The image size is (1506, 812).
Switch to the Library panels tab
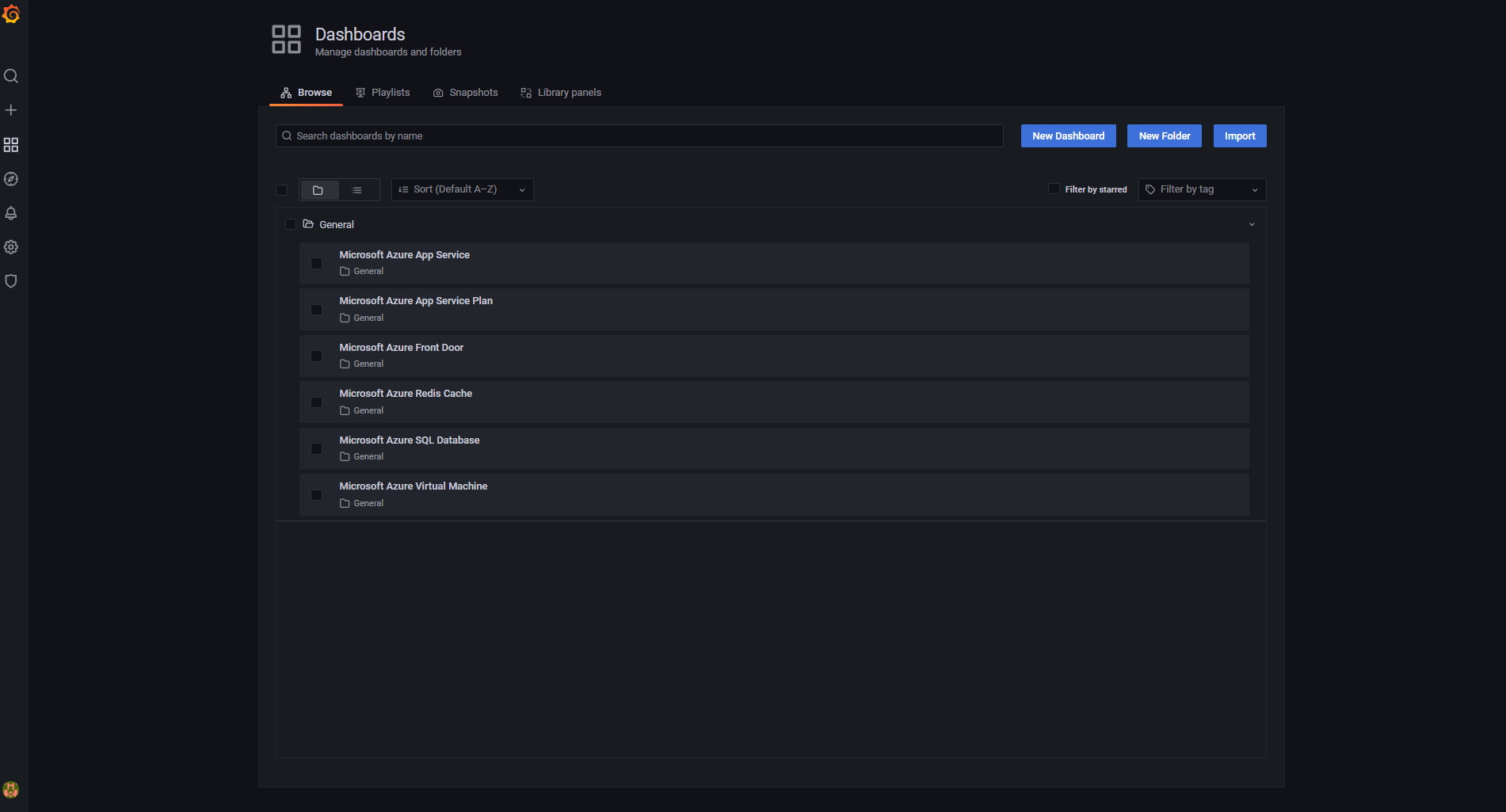561,93
